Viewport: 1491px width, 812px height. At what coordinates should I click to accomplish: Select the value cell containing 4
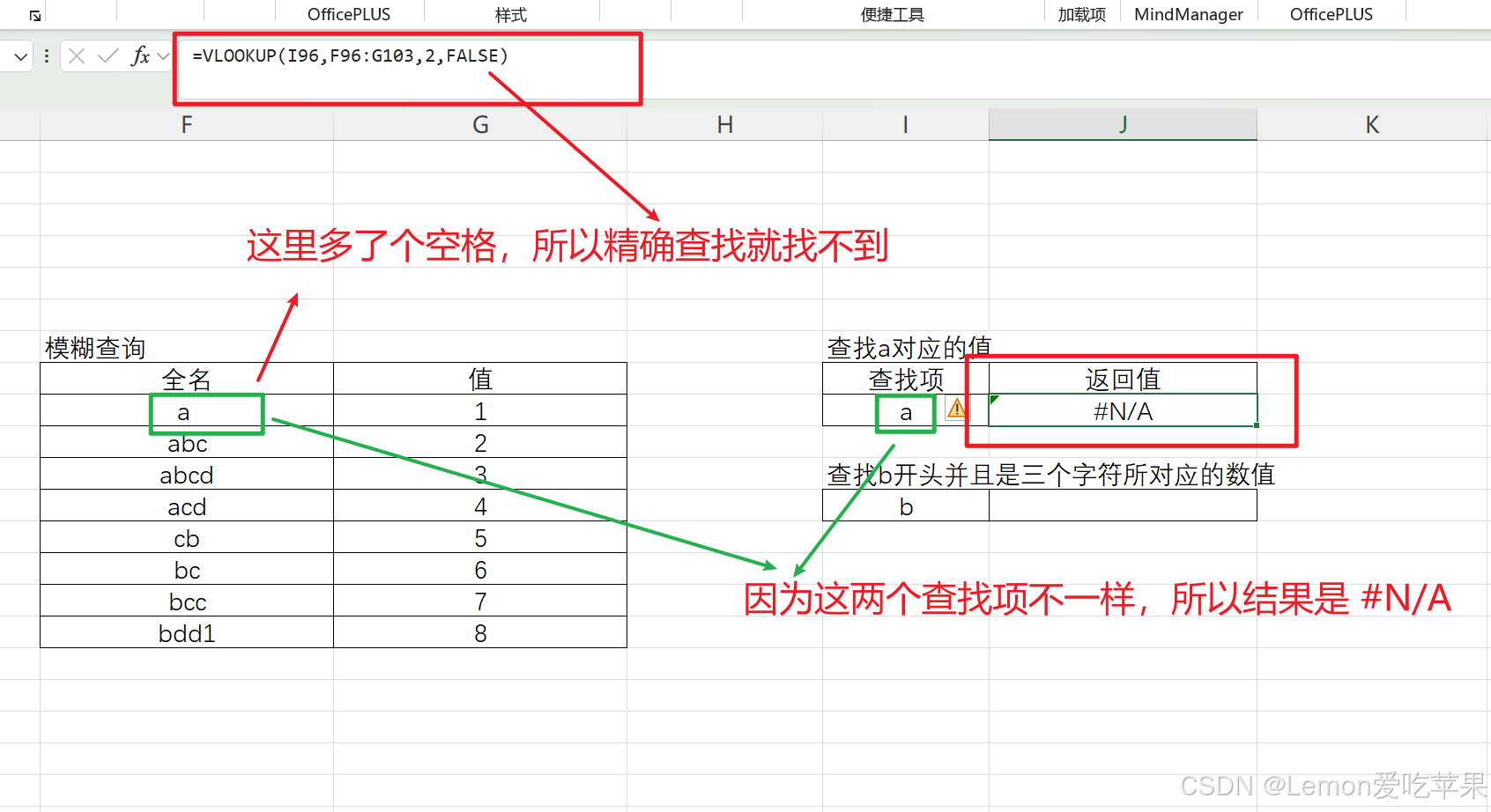pos(480,506)
